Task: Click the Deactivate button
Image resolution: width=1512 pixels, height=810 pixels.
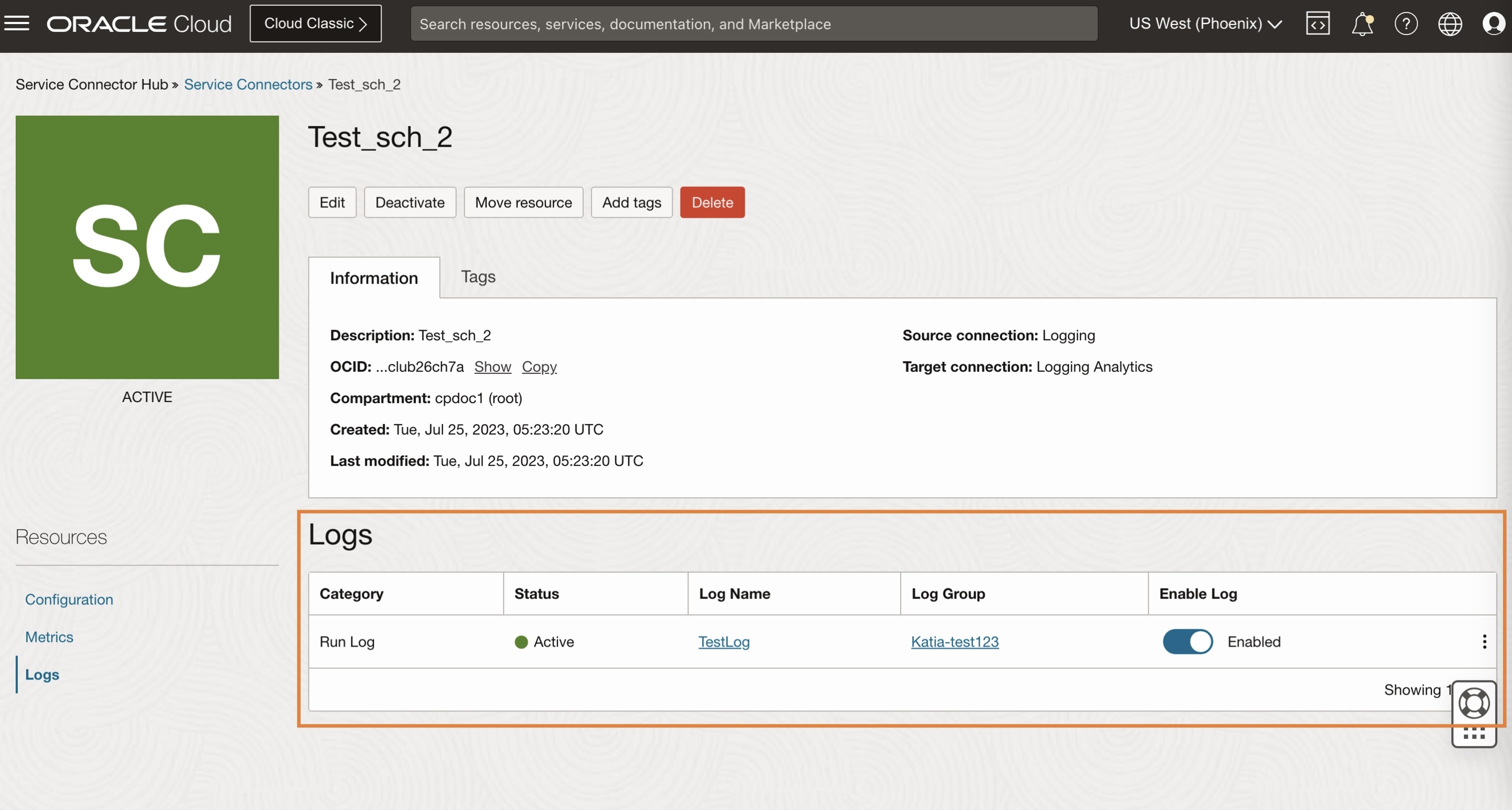Action: click(x=409, y=202)
